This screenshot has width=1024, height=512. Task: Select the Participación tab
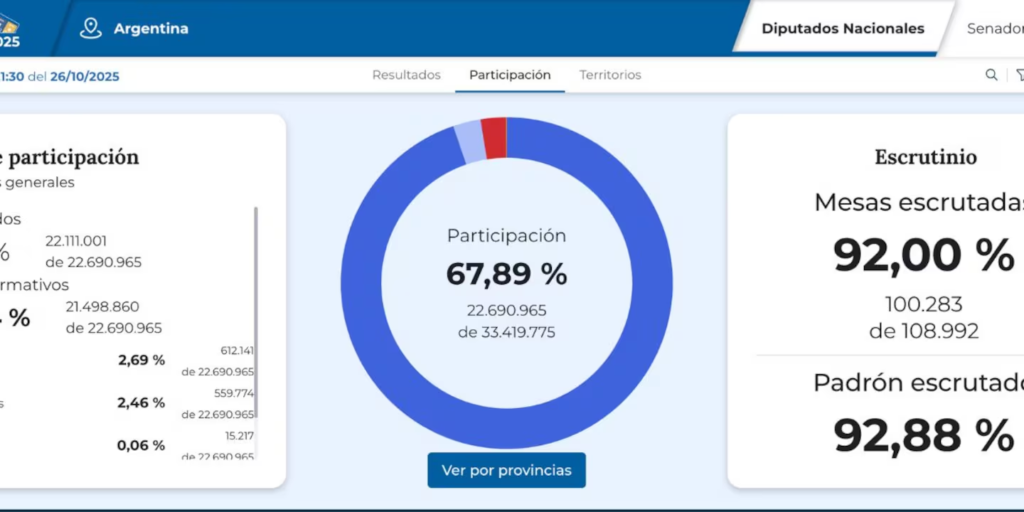510,75
